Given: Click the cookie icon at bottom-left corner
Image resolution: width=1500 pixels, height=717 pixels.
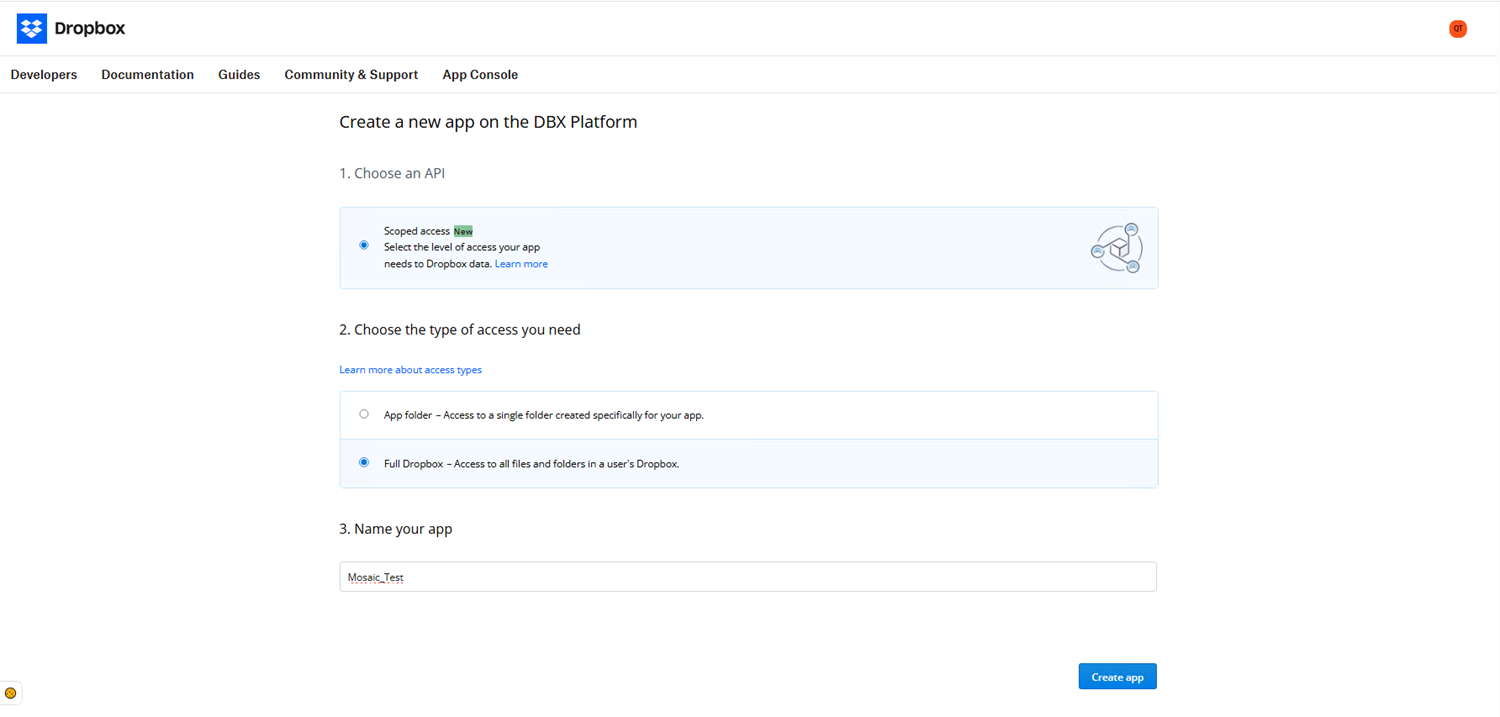Looking at the screenshot, I should pos(11,693).
